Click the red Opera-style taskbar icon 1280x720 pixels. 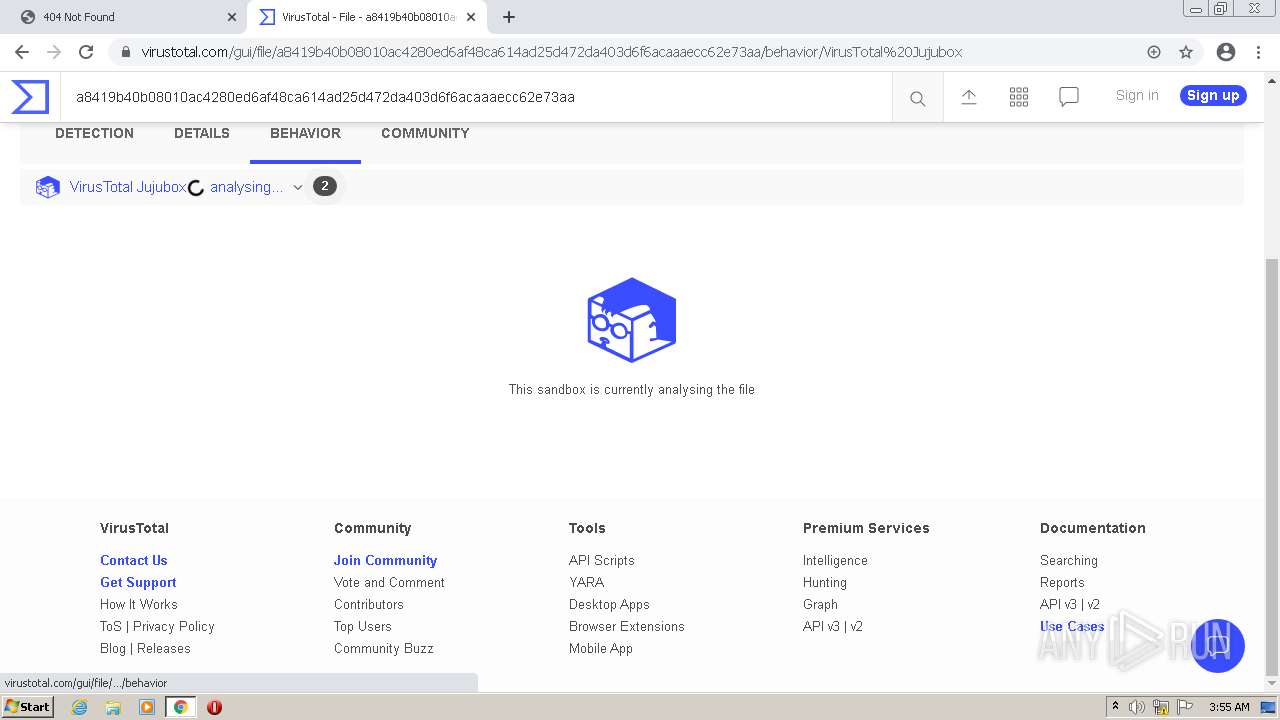214,707
